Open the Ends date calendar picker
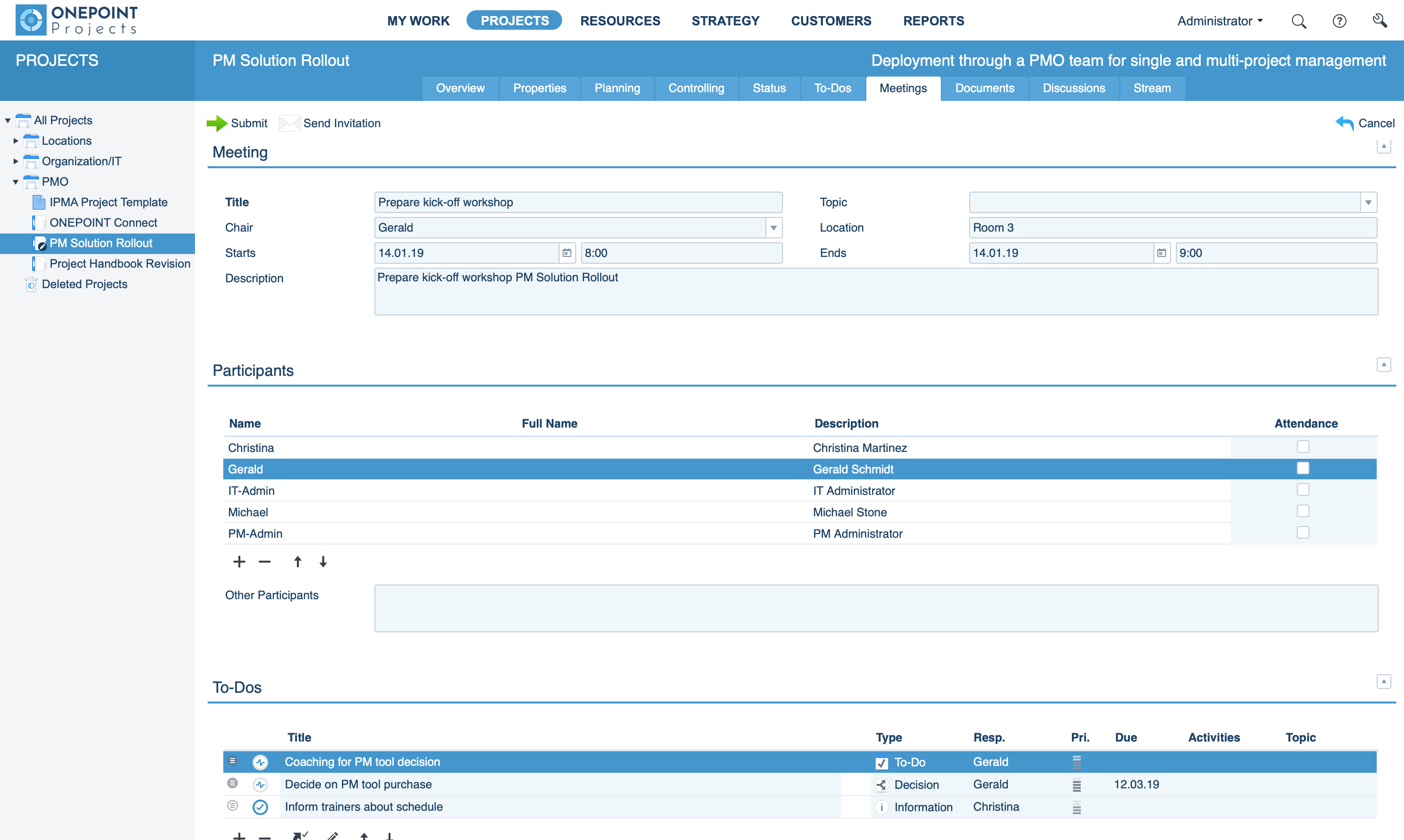 [1161, 253]
